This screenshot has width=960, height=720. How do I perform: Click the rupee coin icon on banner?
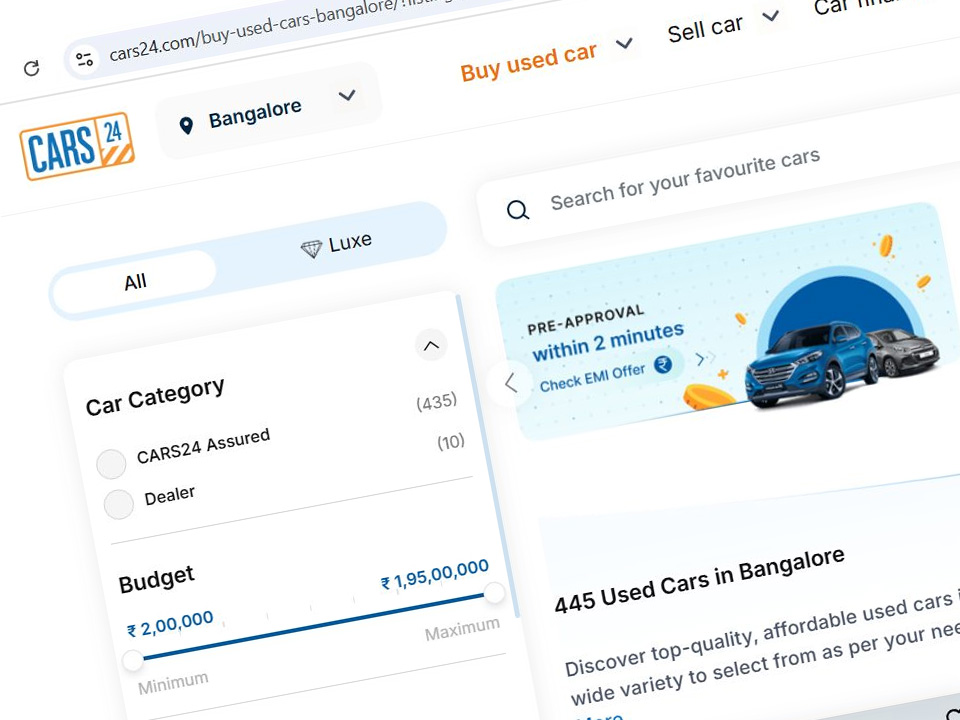[x=664, y=366]
